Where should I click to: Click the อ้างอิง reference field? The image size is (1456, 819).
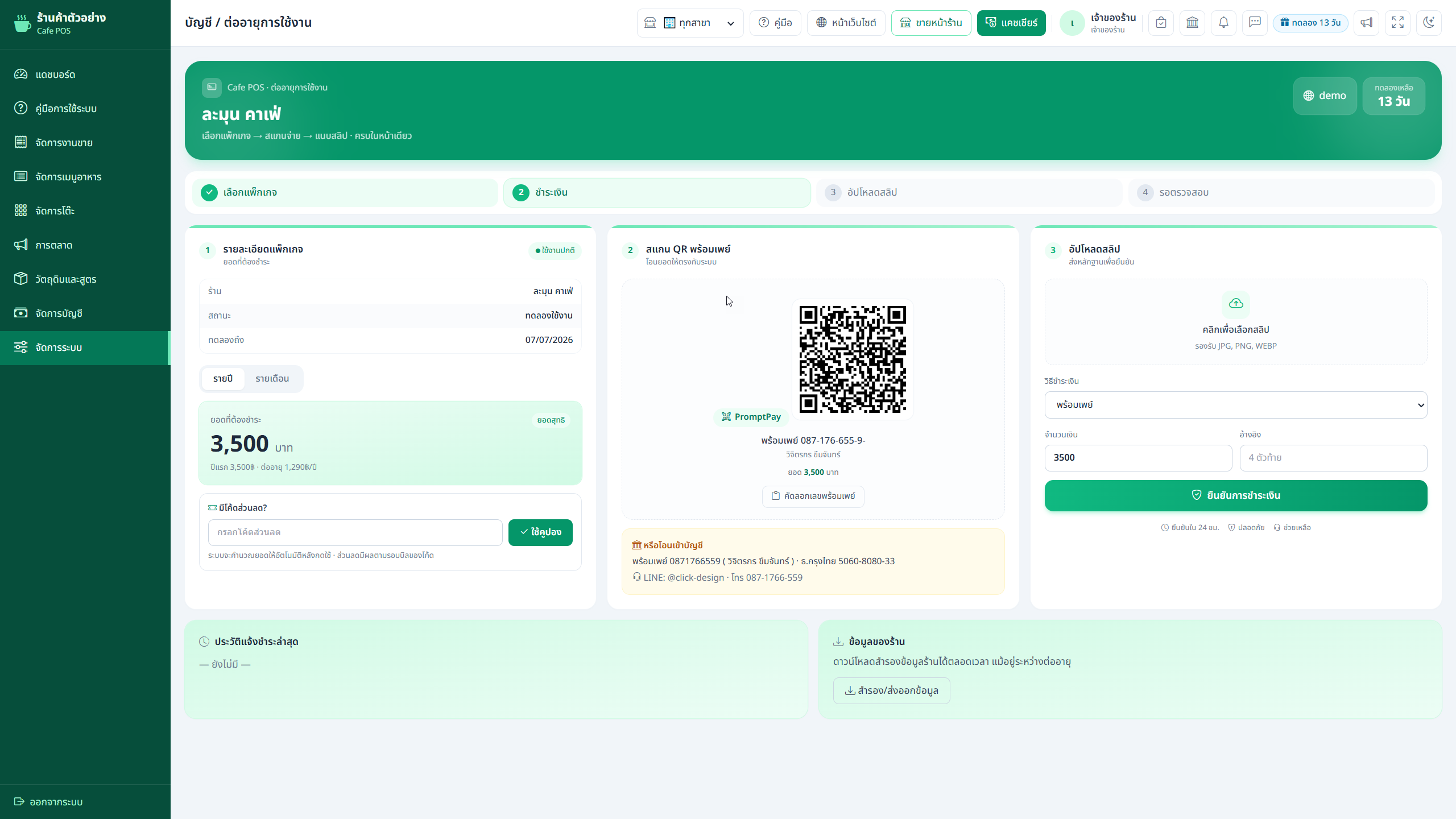coord(1333,458)
